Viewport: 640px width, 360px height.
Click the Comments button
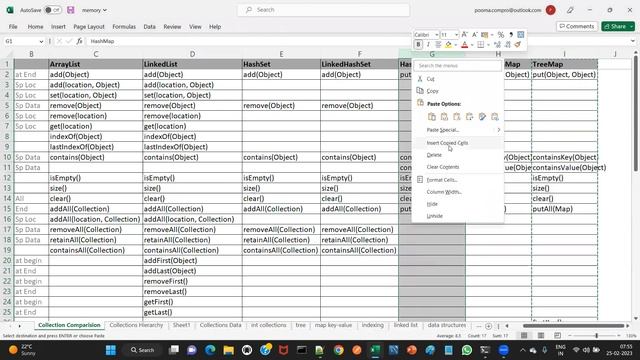coord(577,26)
